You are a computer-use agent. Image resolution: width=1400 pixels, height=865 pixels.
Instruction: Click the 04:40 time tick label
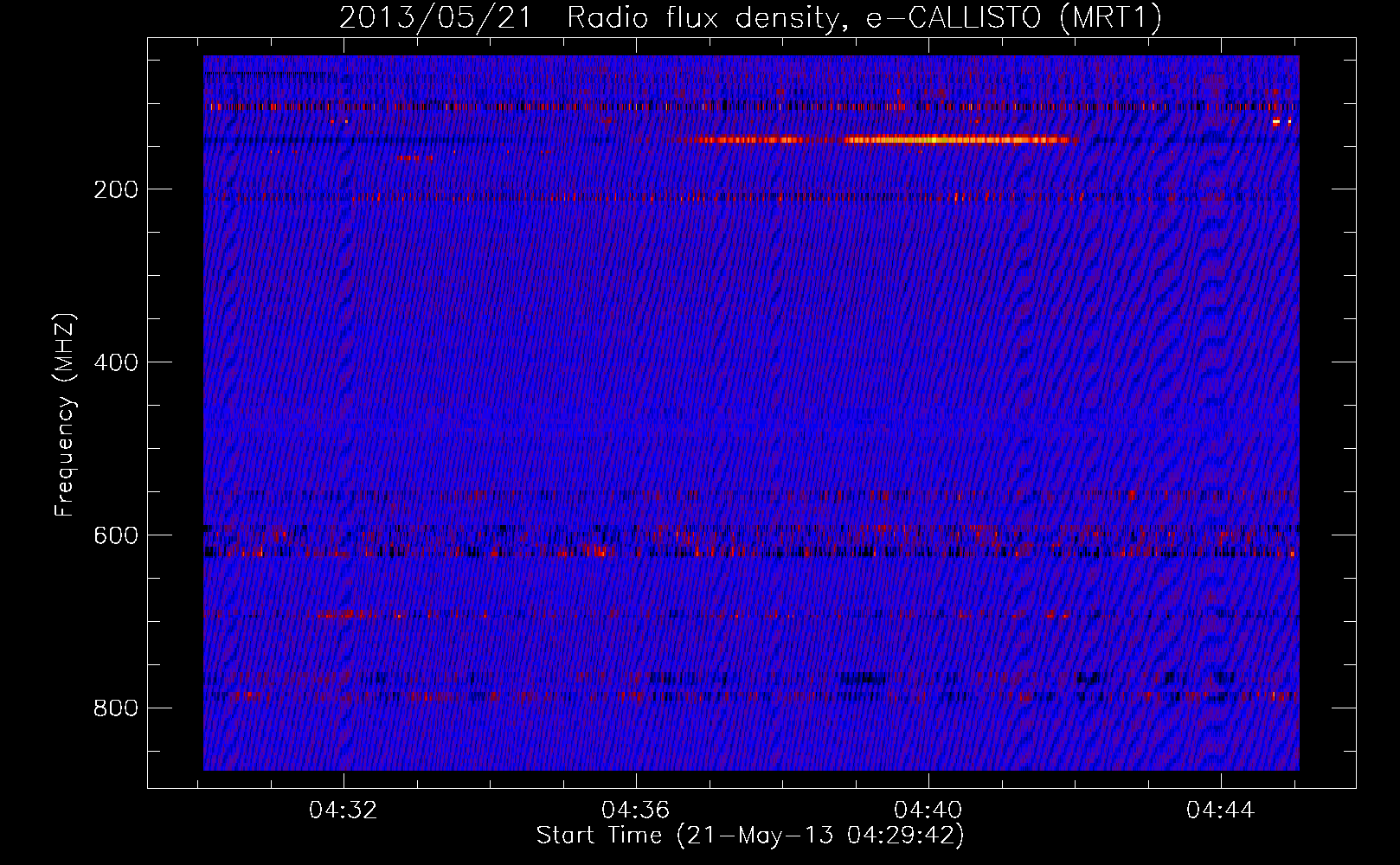pyautogui.click(x=928, y=811)
